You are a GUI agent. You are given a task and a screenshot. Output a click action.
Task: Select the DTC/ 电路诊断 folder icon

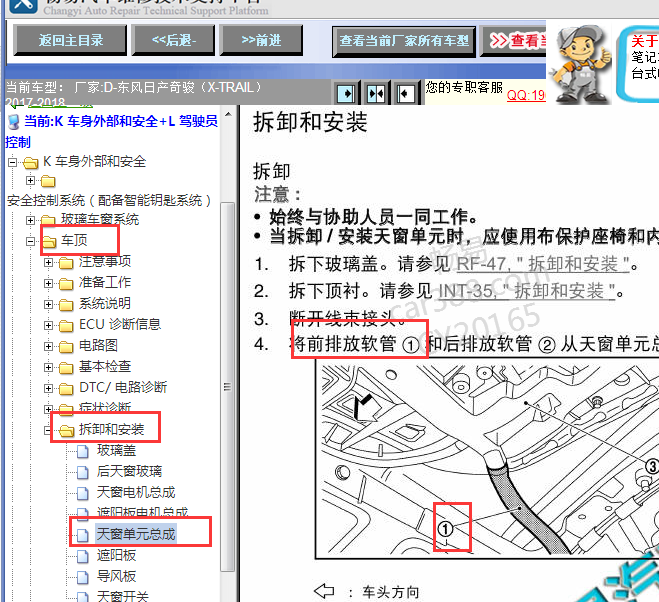tap(66, 389)
